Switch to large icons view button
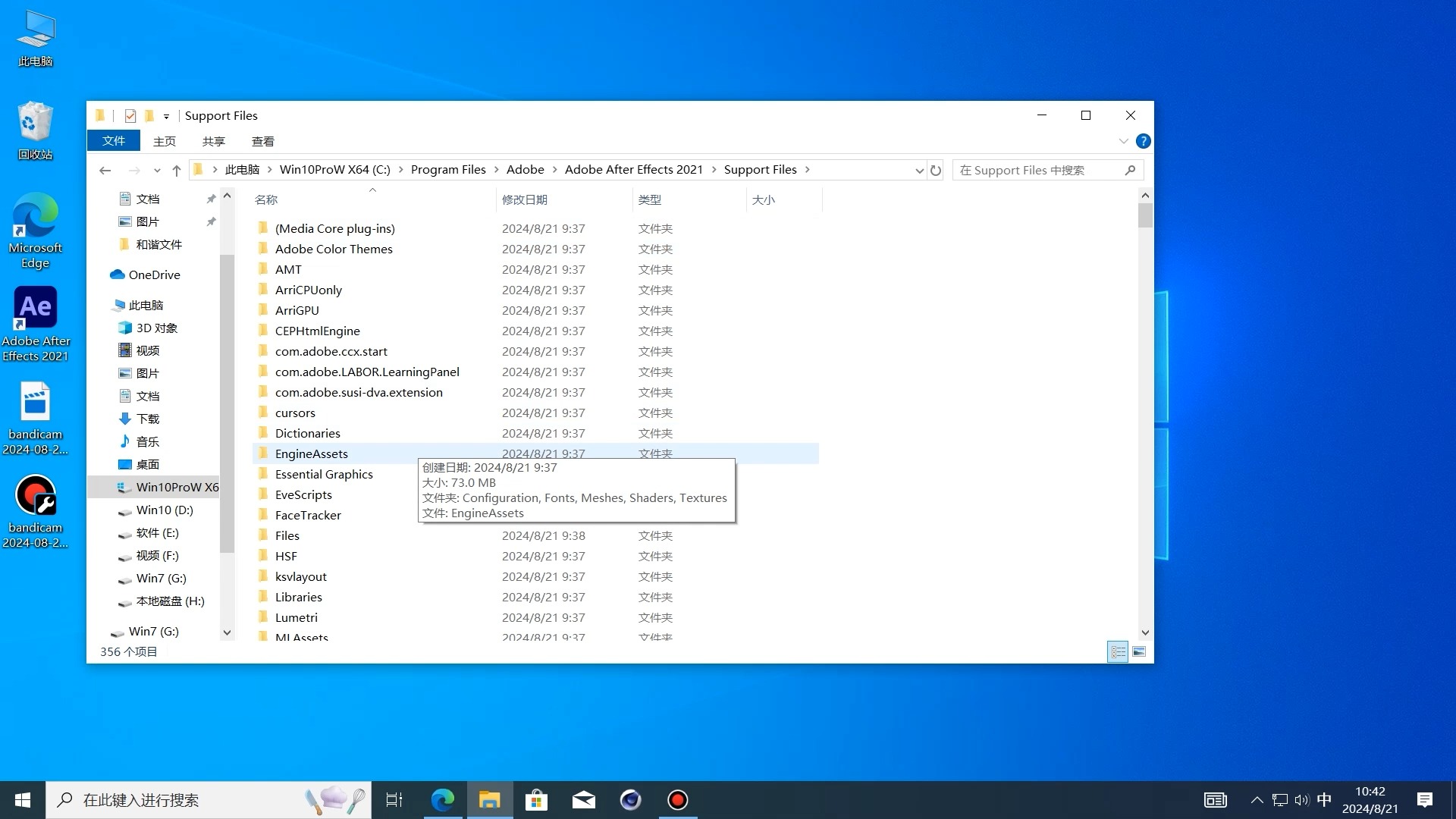 coord(1139,651)
